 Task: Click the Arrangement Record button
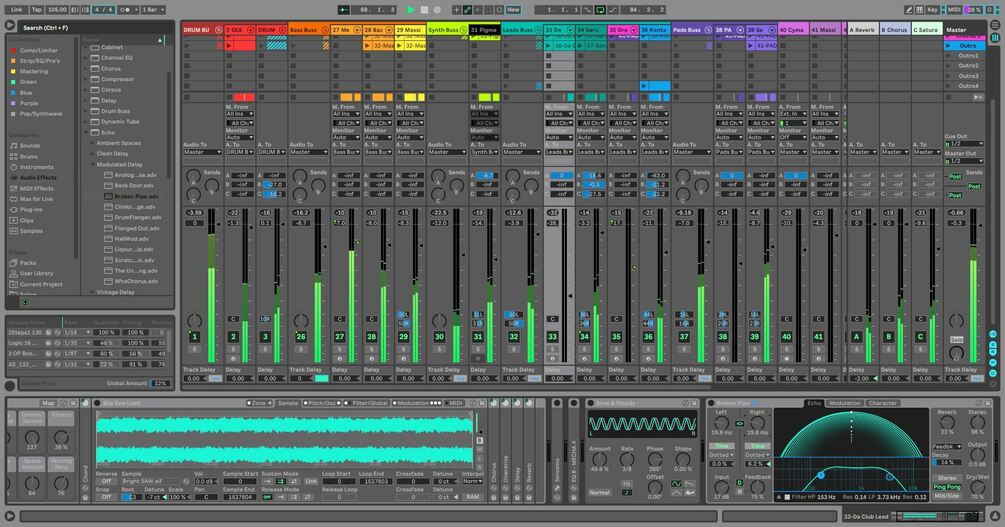pyautogui.click(x=437, y=10)
